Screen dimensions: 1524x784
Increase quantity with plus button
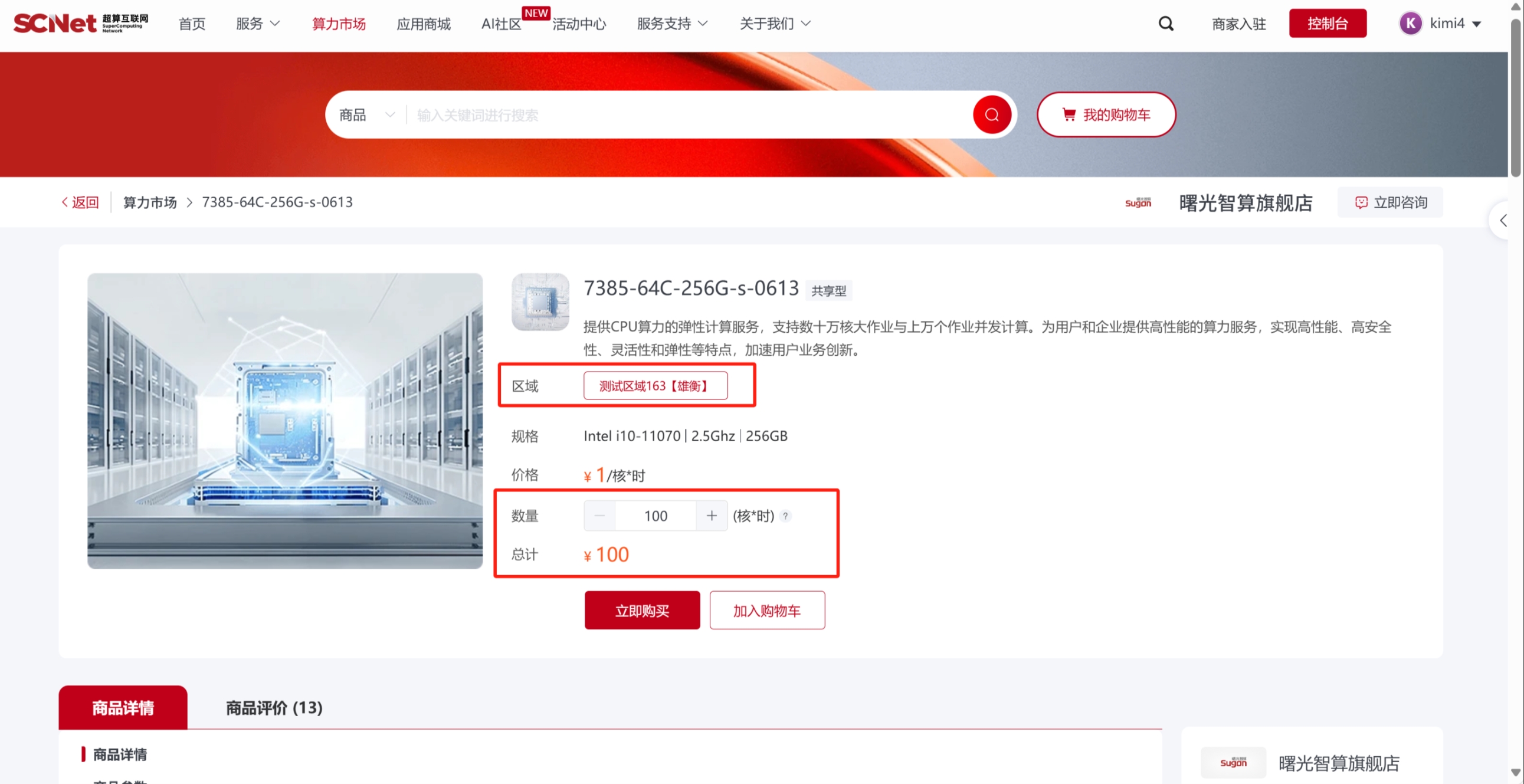tap(711, 516)
